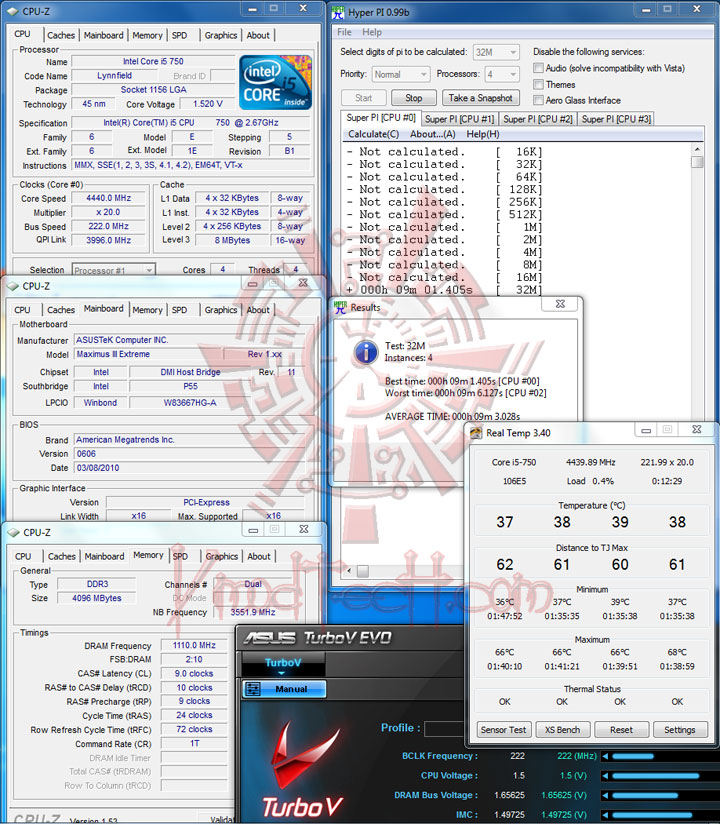Select the TurboV Manual mode button
This screenshot has width=720, height=824.
284,689
